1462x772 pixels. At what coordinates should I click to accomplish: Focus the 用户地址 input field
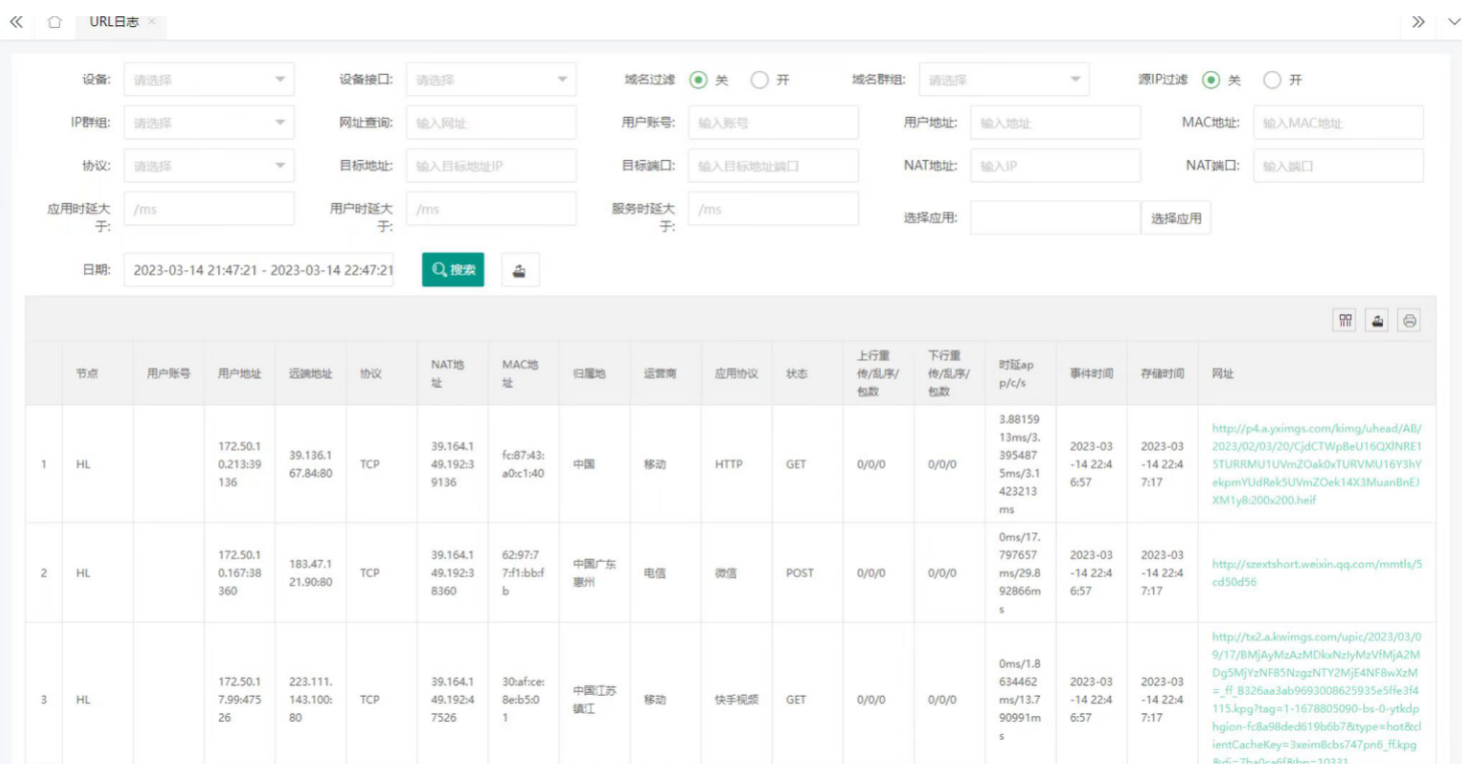(1055, 123)
